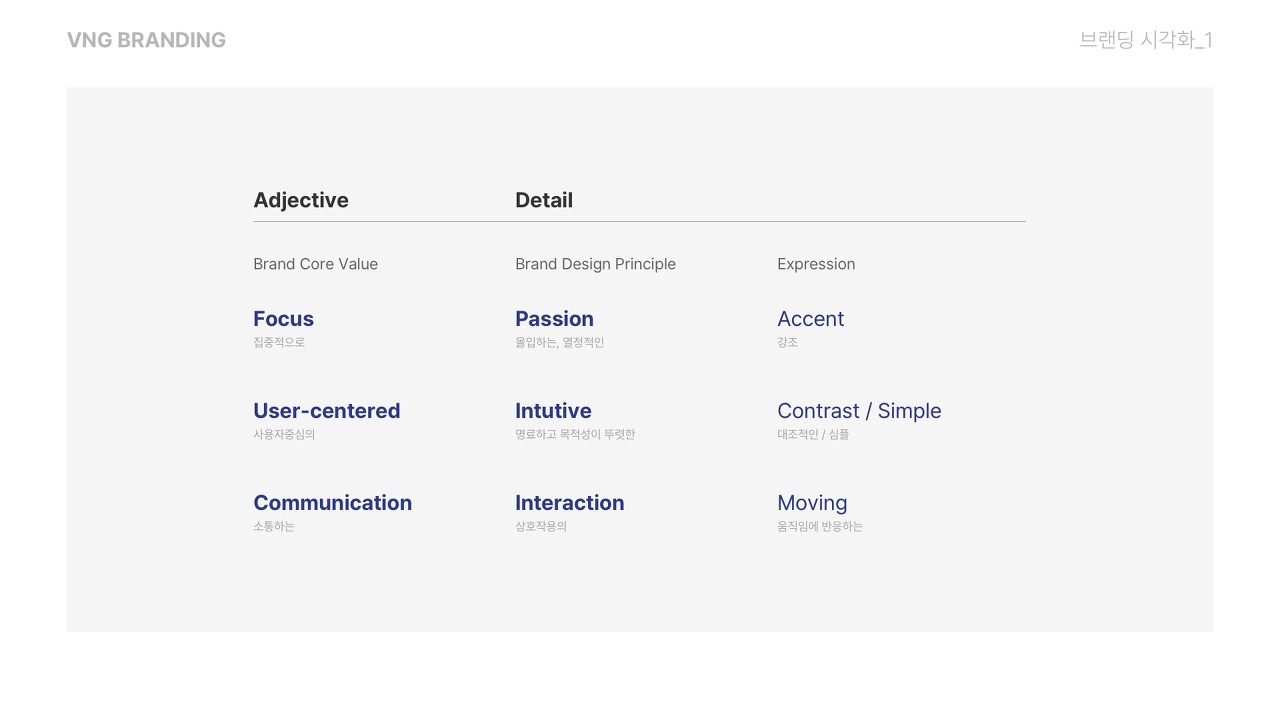Click the 몰입하는, 열정적인 caption under Passion
This screenshot has height=720, width=1280.
click(559, 342)
